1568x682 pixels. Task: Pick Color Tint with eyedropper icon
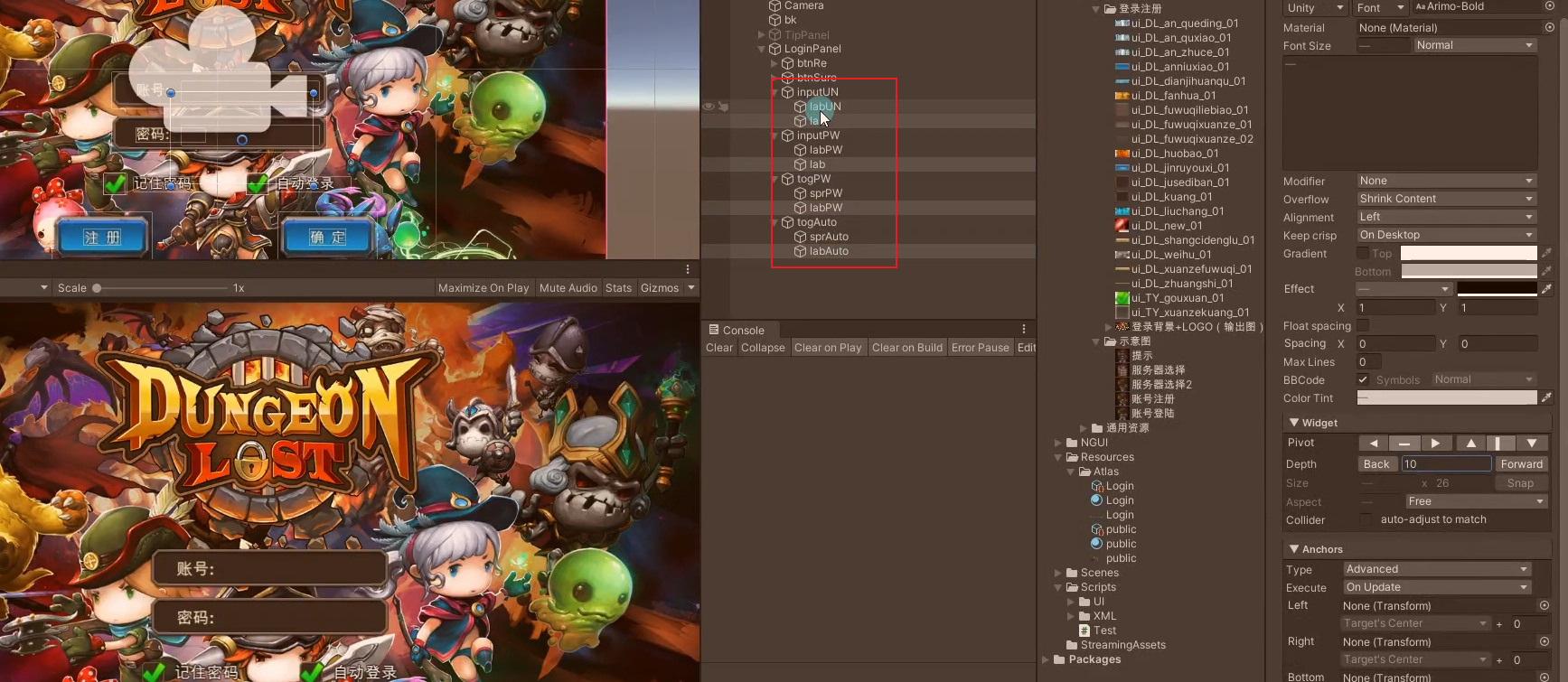pos(1546,397)
